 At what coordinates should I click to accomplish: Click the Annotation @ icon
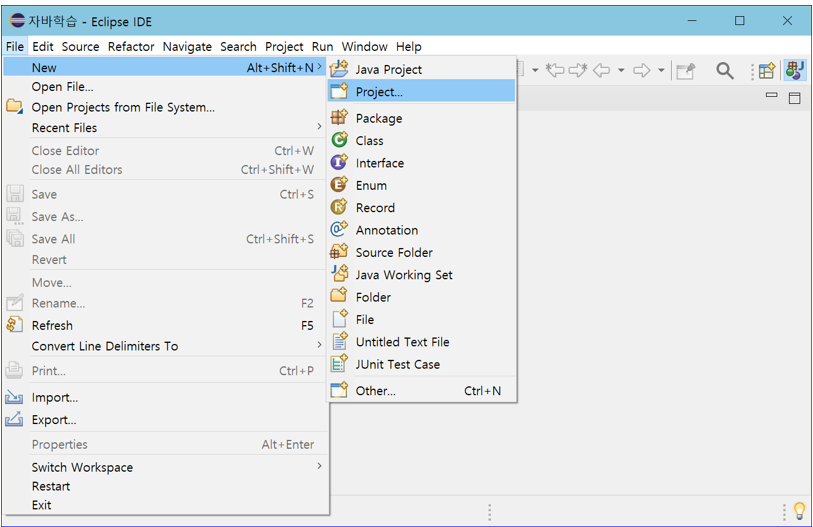[339, 229]
